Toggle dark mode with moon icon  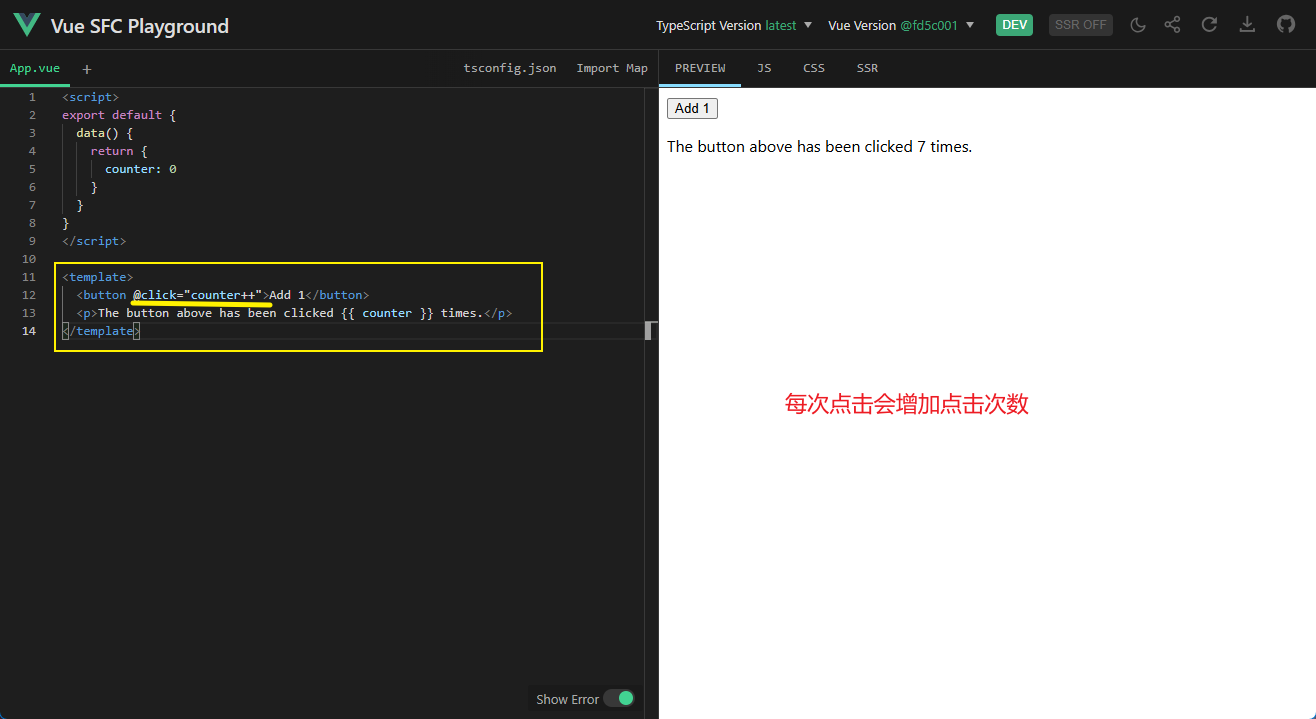[1138, 25]
